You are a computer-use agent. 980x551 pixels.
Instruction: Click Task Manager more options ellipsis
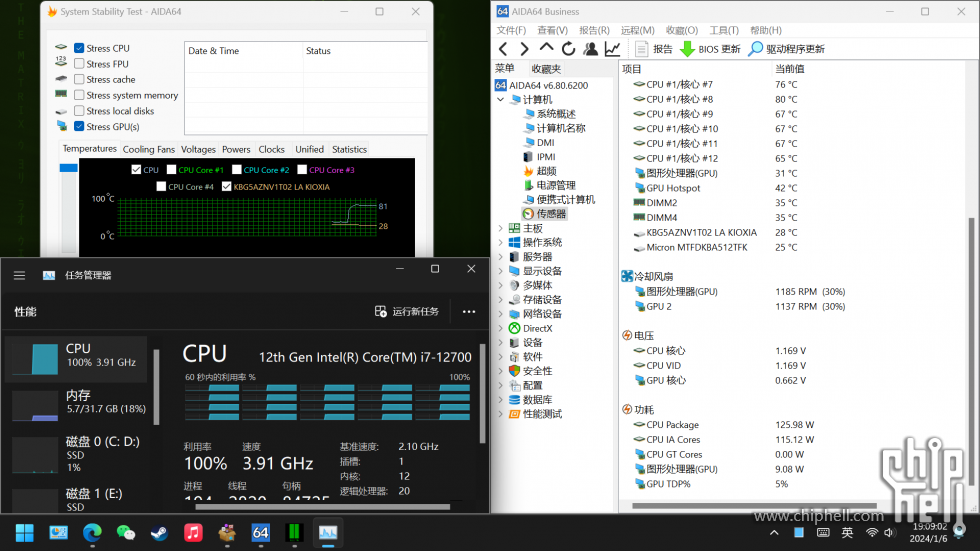pos(469,312)
